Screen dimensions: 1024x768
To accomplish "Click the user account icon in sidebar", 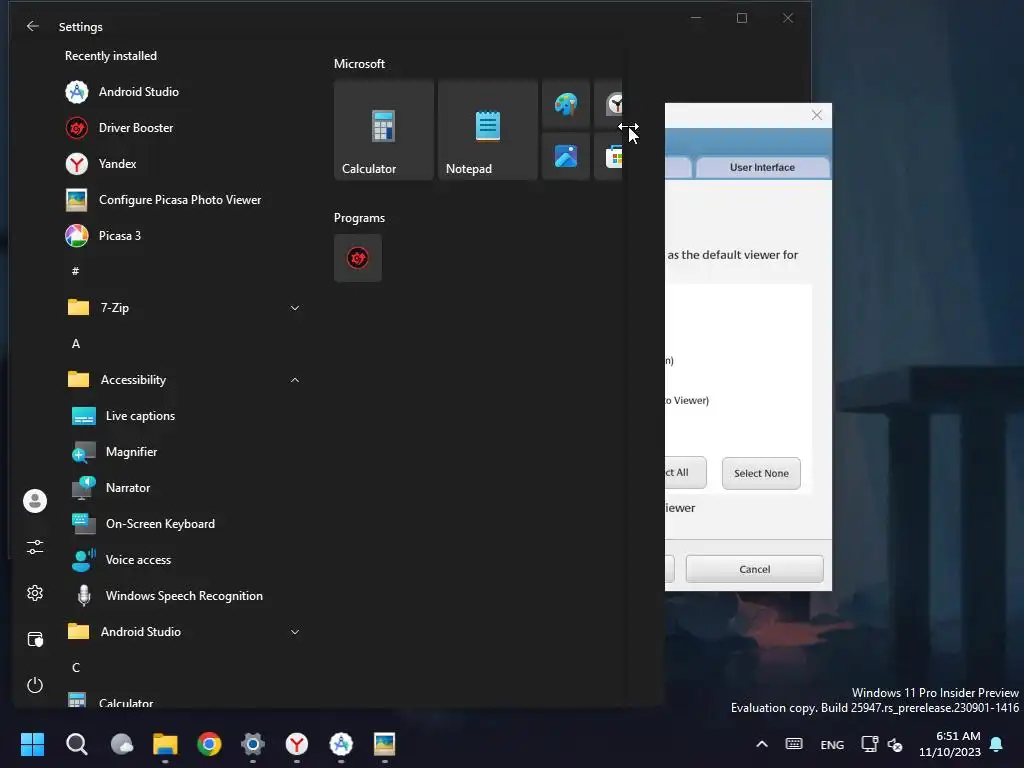I will 35,501.
